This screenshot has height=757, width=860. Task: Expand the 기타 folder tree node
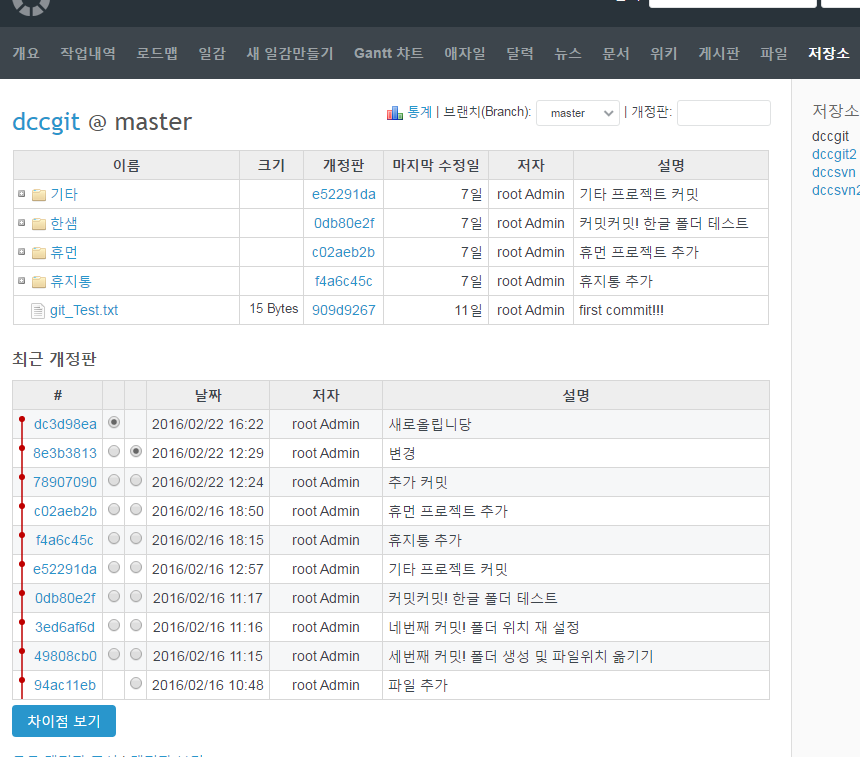click(x=21, y=194)
